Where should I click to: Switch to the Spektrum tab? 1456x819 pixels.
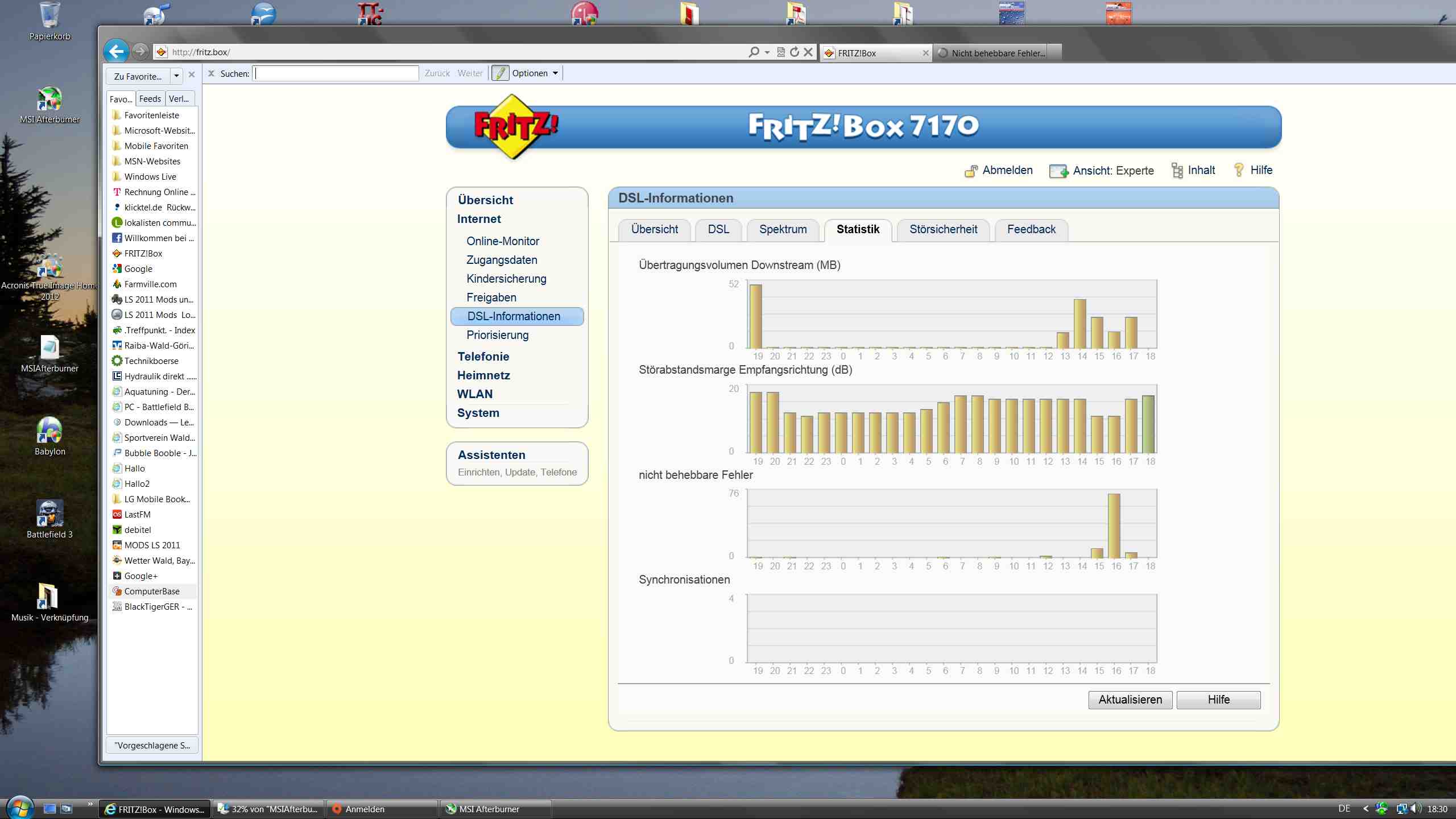783,229
